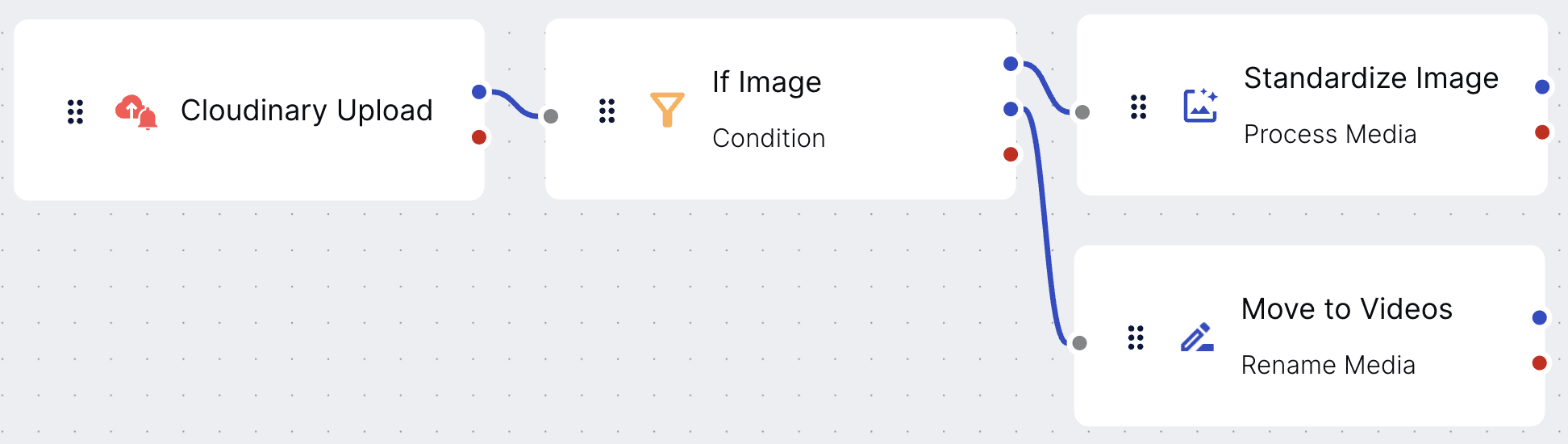The height and width of the screenshot is (444, 1568).
Task: Select the Standardize Image node title
Action: point(1371,78)
